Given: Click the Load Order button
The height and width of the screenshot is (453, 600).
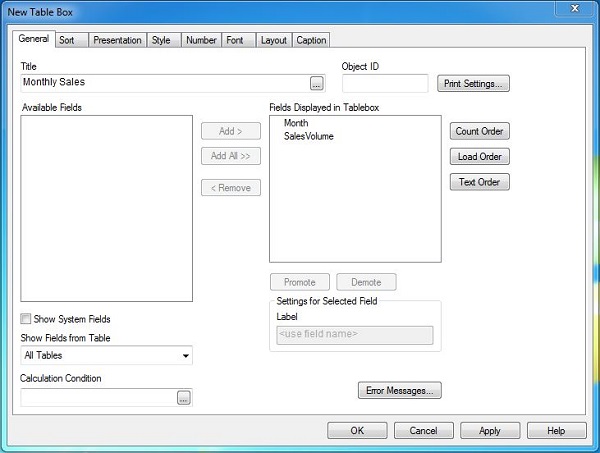Looking at the screenshot, I should pyautogui.click(x=480, y=157).
